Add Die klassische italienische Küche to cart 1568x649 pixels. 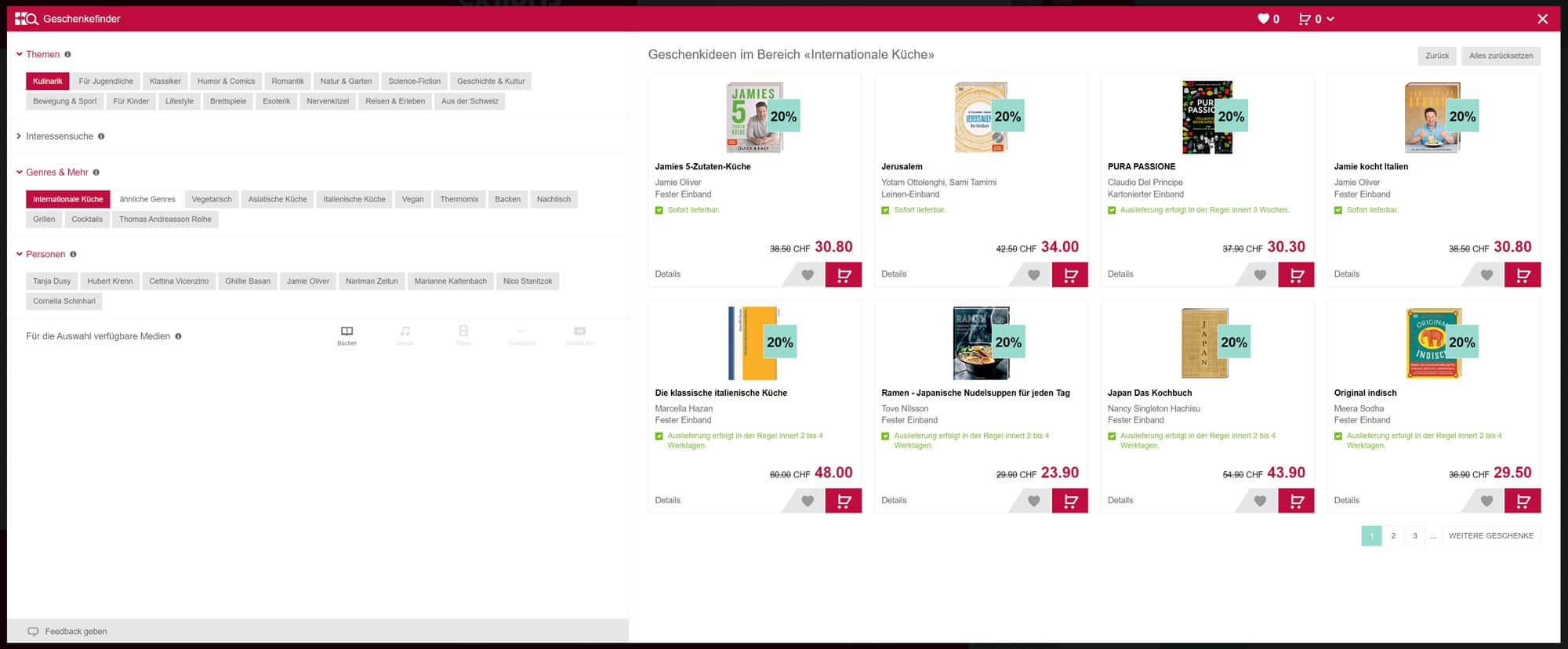coord(844,501)
